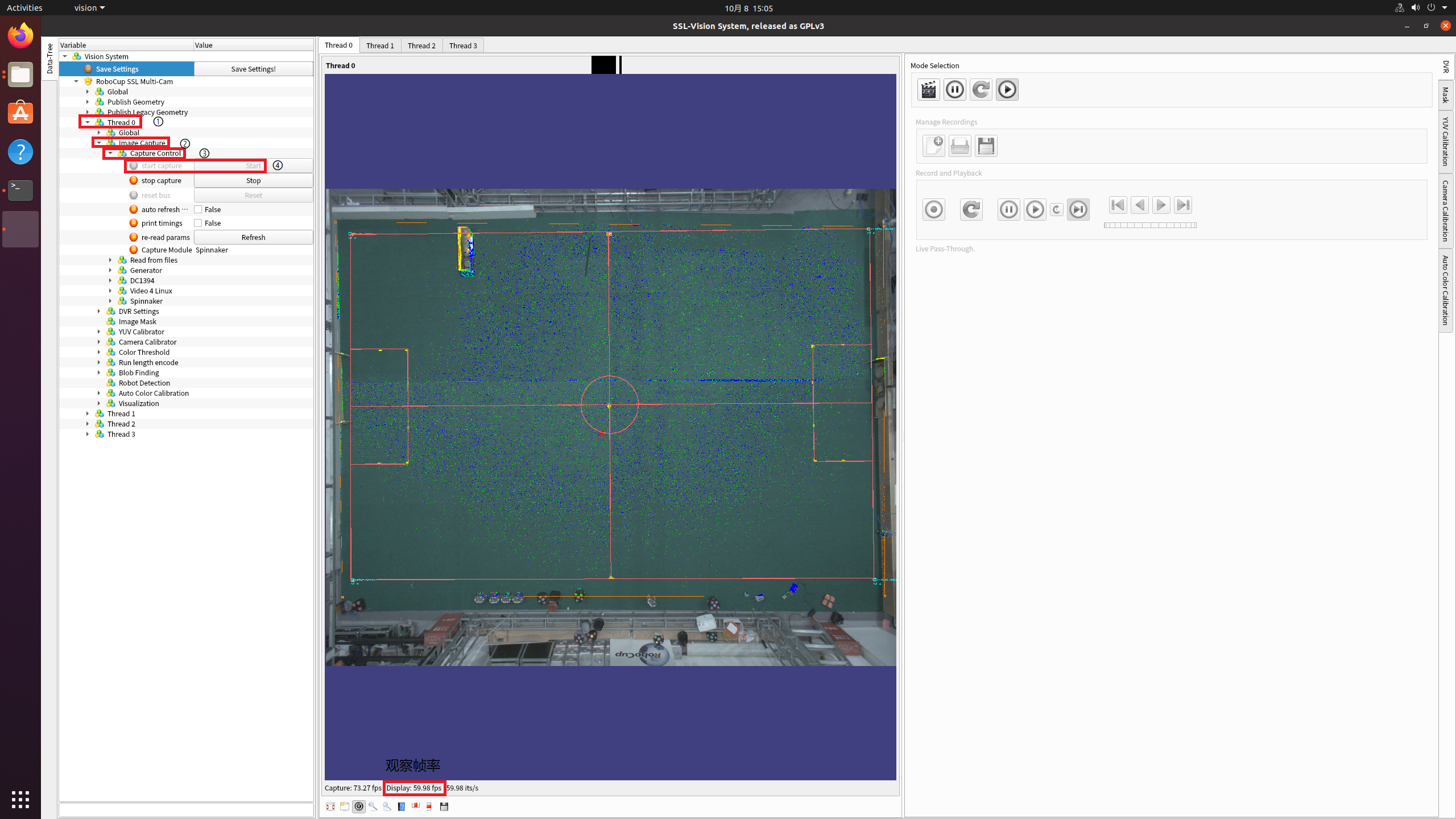1456x819 pixels.
Task: Expand the Spinnaker tree node
Action: click(110, 301)
